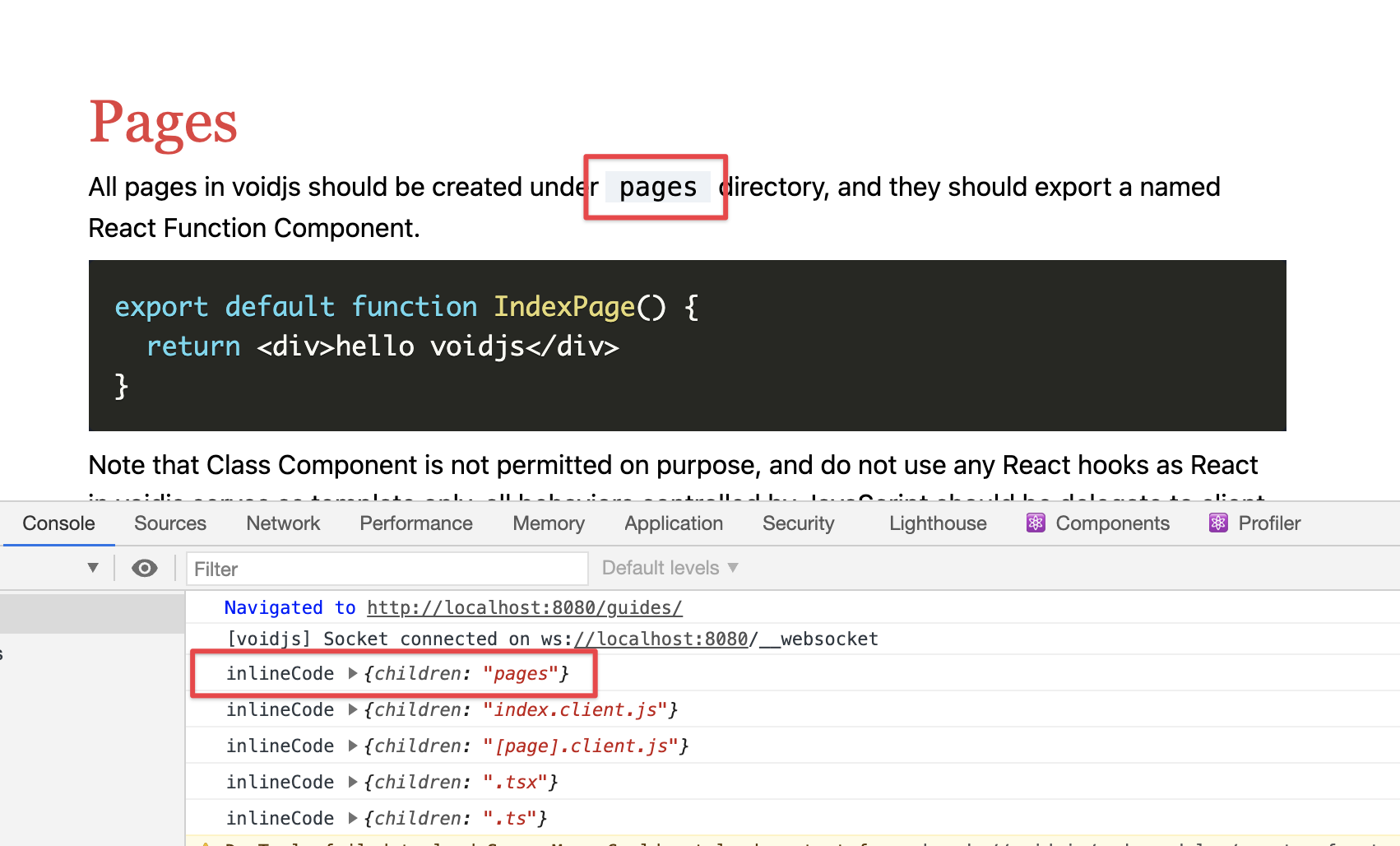Click IndexPage in the code block
The width and height of the screenshot is (1400, 846).
[x=564, y=306]
